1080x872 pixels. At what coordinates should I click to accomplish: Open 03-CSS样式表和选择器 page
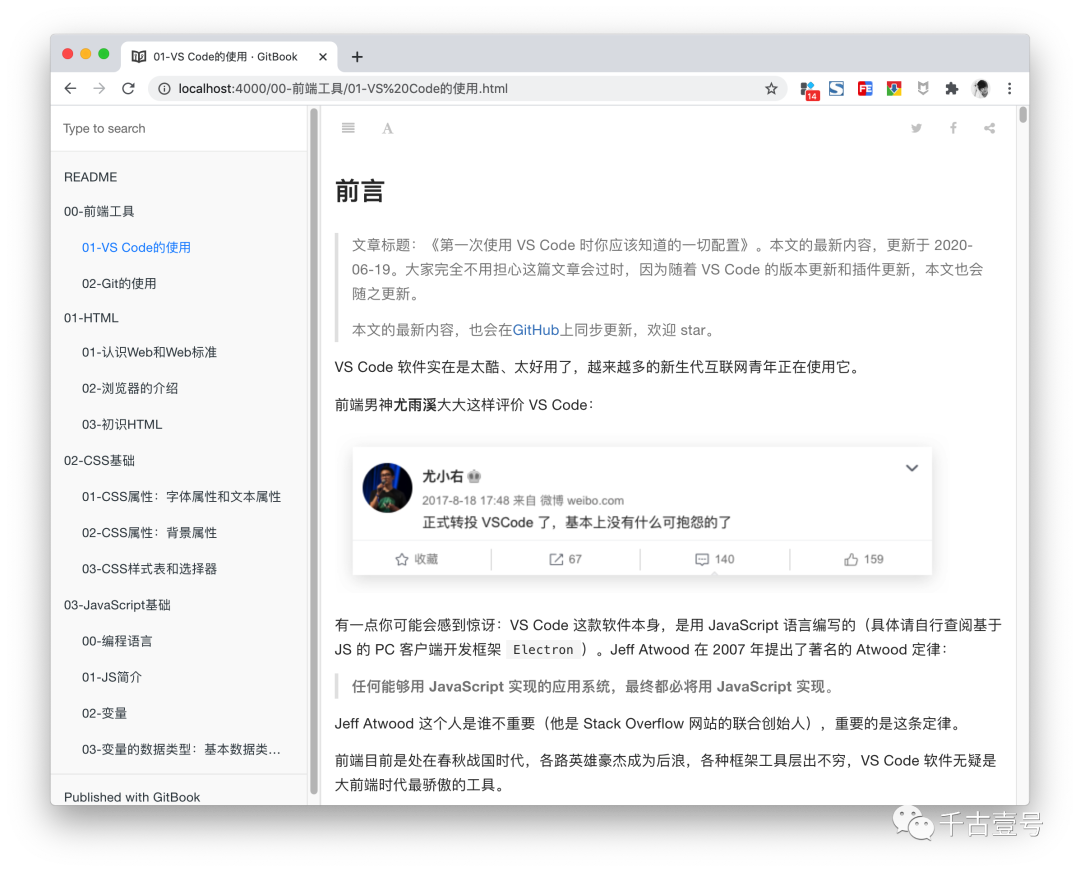149,568
